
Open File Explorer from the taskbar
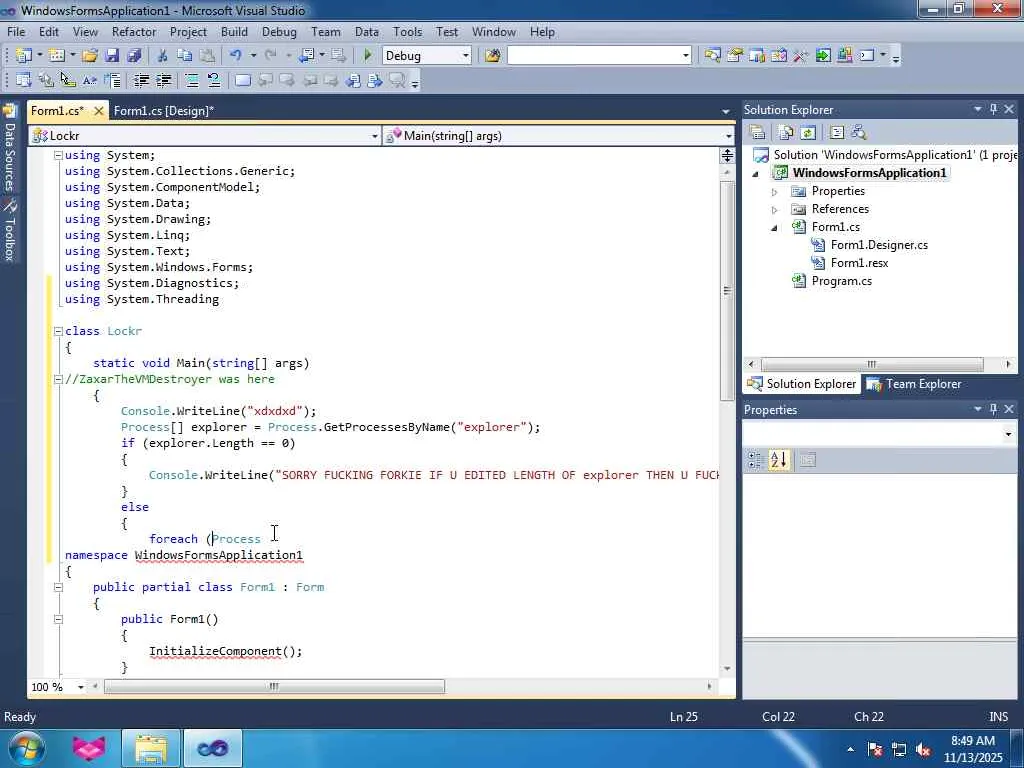pos(151,748)
